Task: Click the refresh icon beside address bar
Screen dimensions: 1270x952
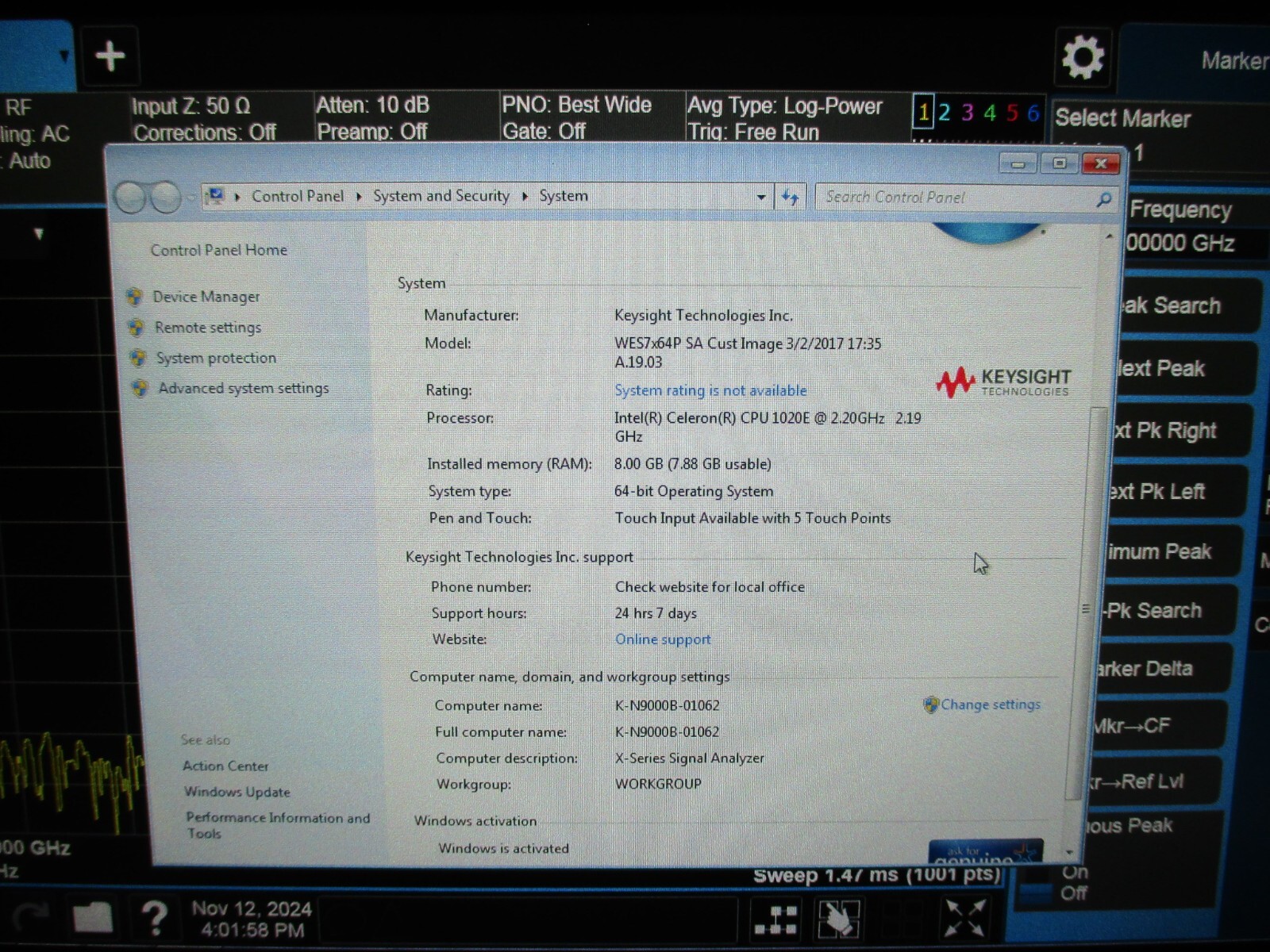Action: [790, 197]
